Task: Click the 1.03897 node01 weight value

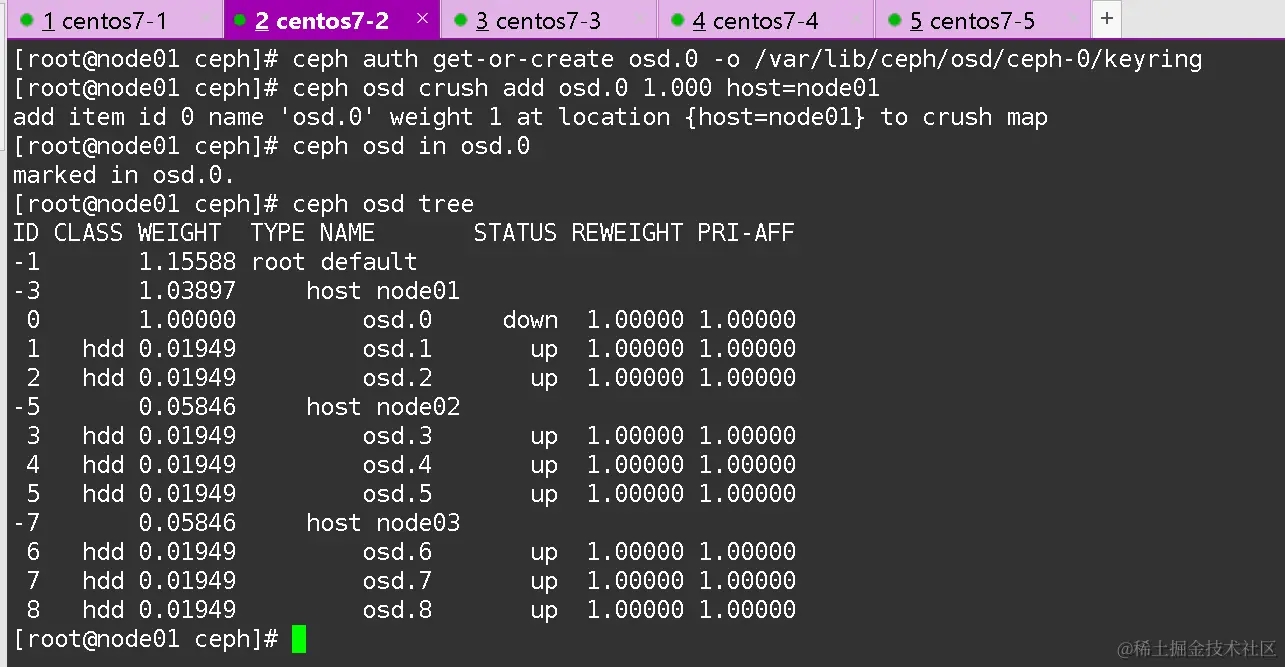Action: click(187, 291)
